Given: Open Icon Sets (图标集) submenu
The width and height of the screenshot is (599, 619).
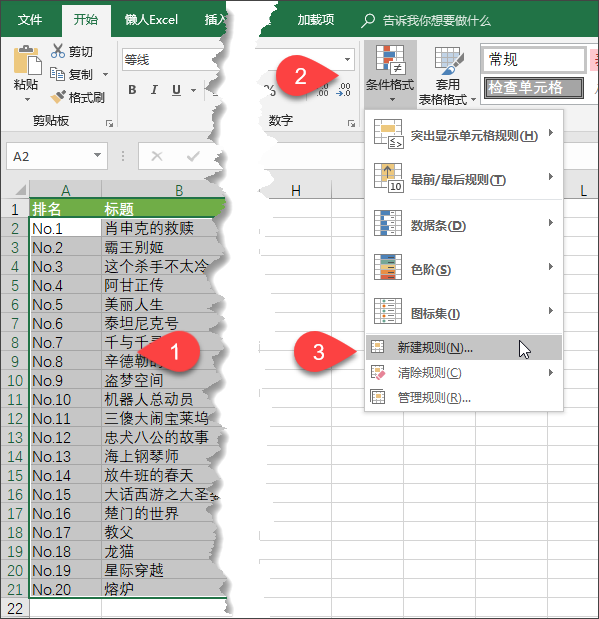Looking at the screenshot, I should pos(464,311).
